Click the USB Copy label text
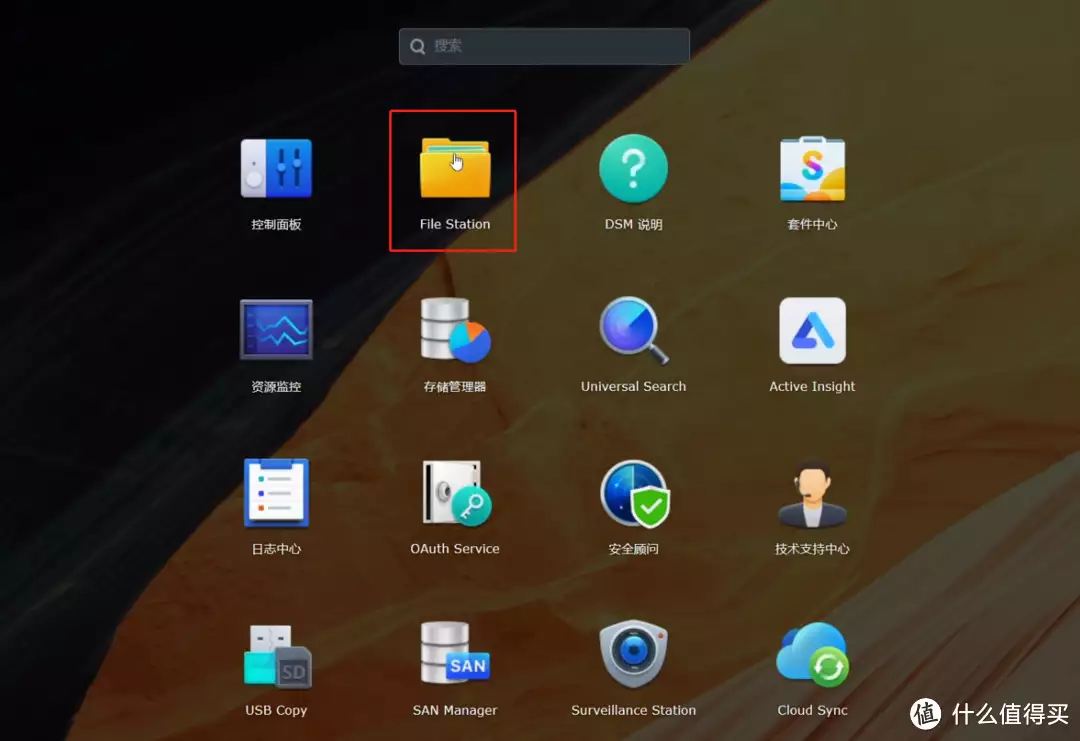The width and height of the screenshot is (1080, 741). (276, 711)
